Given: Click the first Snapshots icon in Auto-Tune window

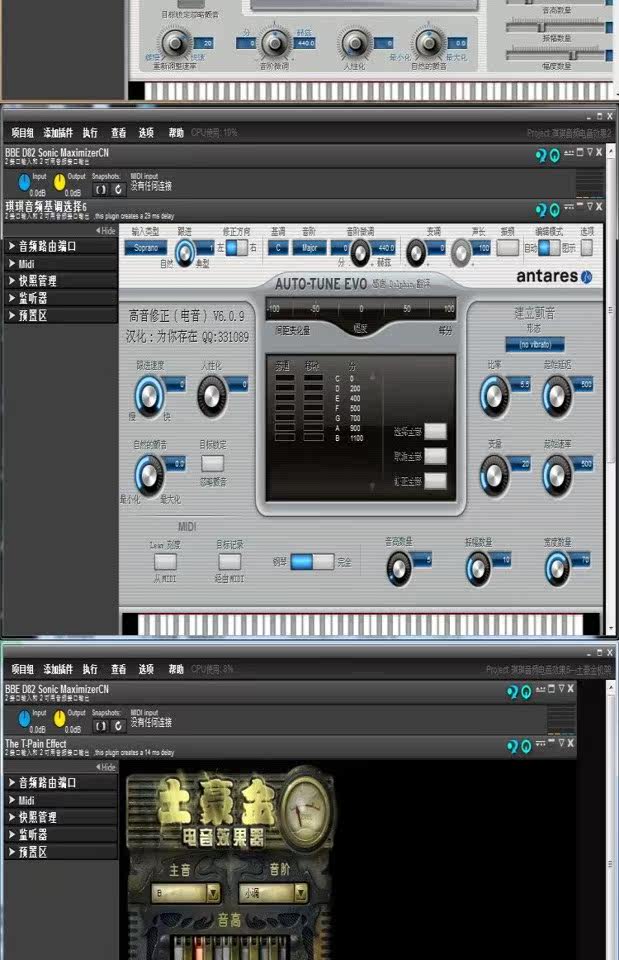Looking at the screenshot, I should click(100, 189).
